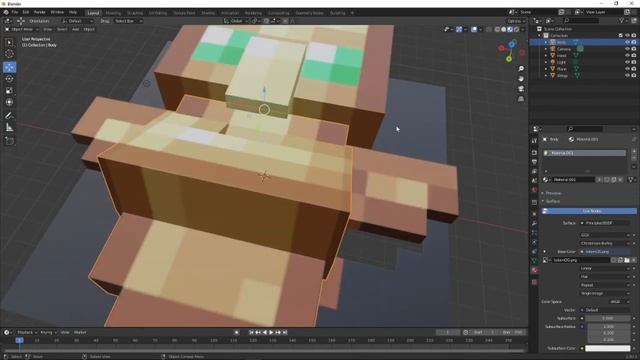Toggle Body object visibility eye in outliner
Image resolution: width=640 pixels, height=360 pixels.
coord(627,42)
